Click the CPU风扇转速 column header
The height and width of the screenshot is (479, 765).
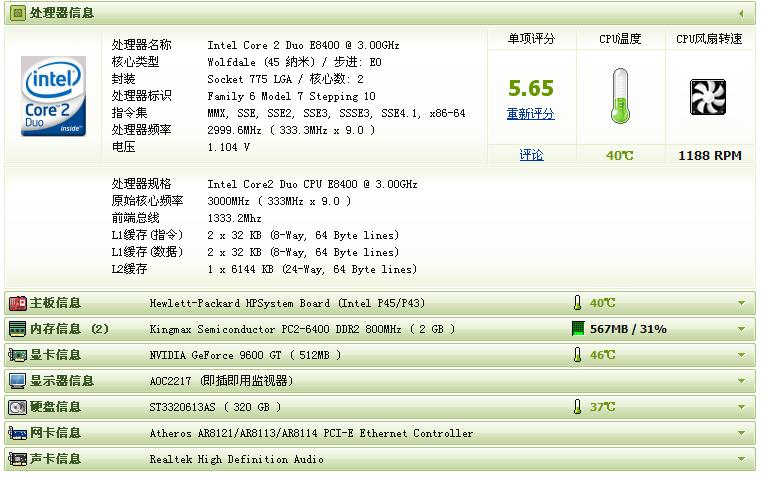point(709,39)
